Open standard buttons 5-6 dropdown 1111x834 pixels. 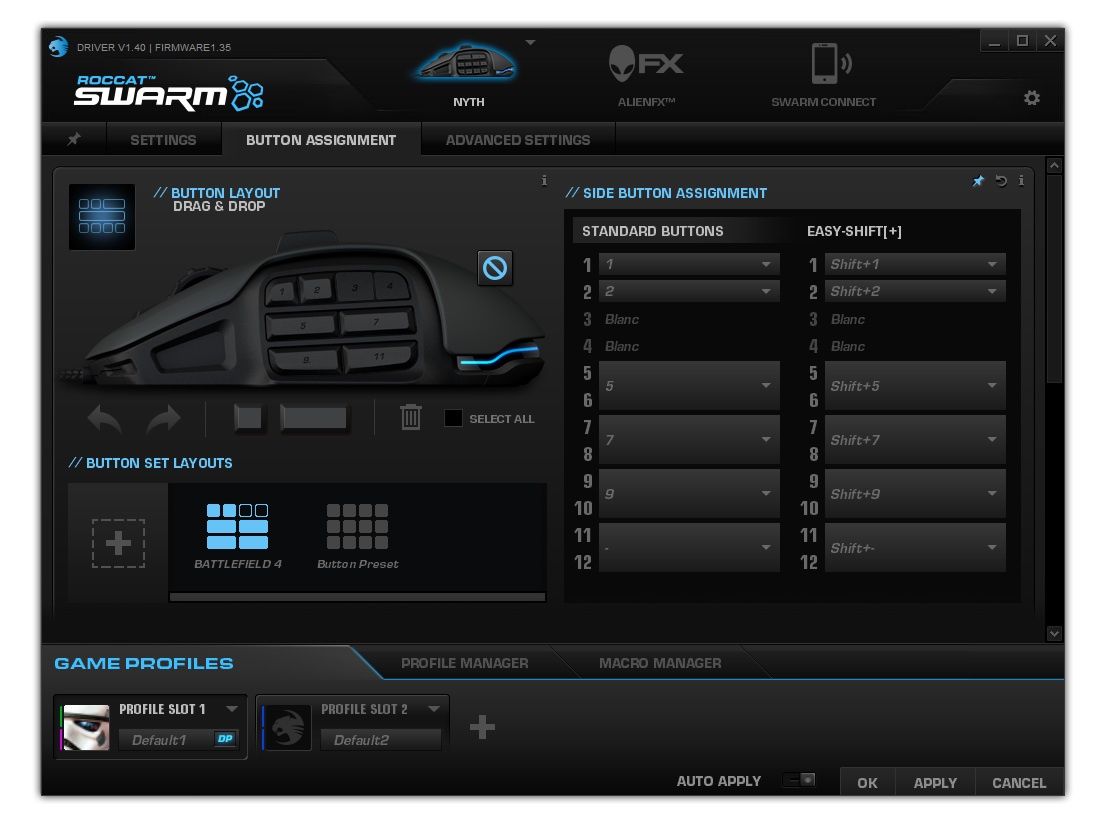coord(689,386)
